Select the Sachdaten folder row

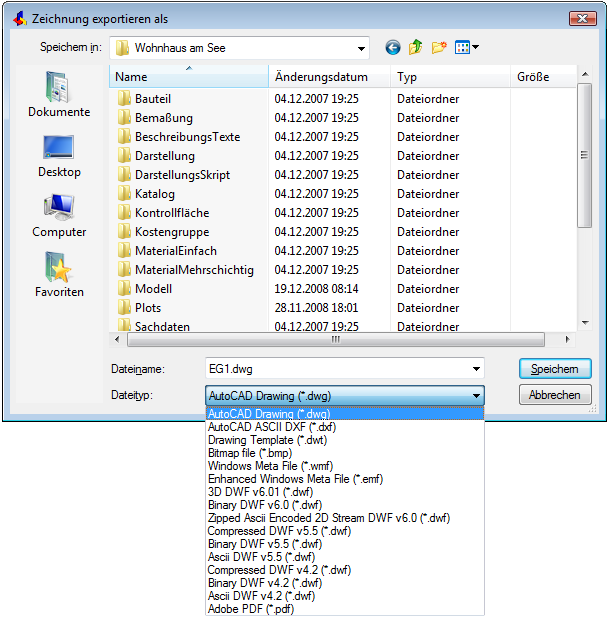[343, 326]
